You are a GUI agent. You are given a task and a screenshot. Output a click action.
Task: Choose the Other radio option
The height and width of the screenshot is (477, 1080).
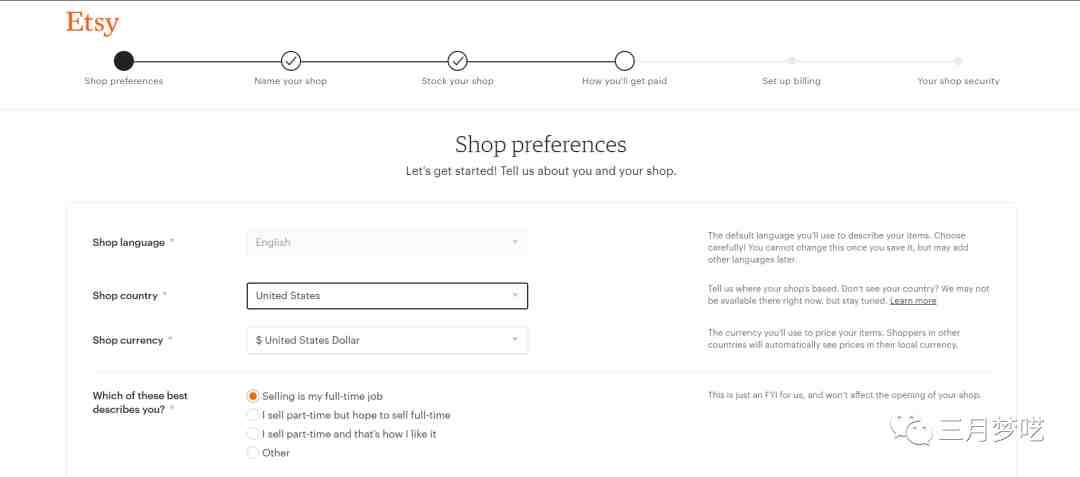coord(253,453)
